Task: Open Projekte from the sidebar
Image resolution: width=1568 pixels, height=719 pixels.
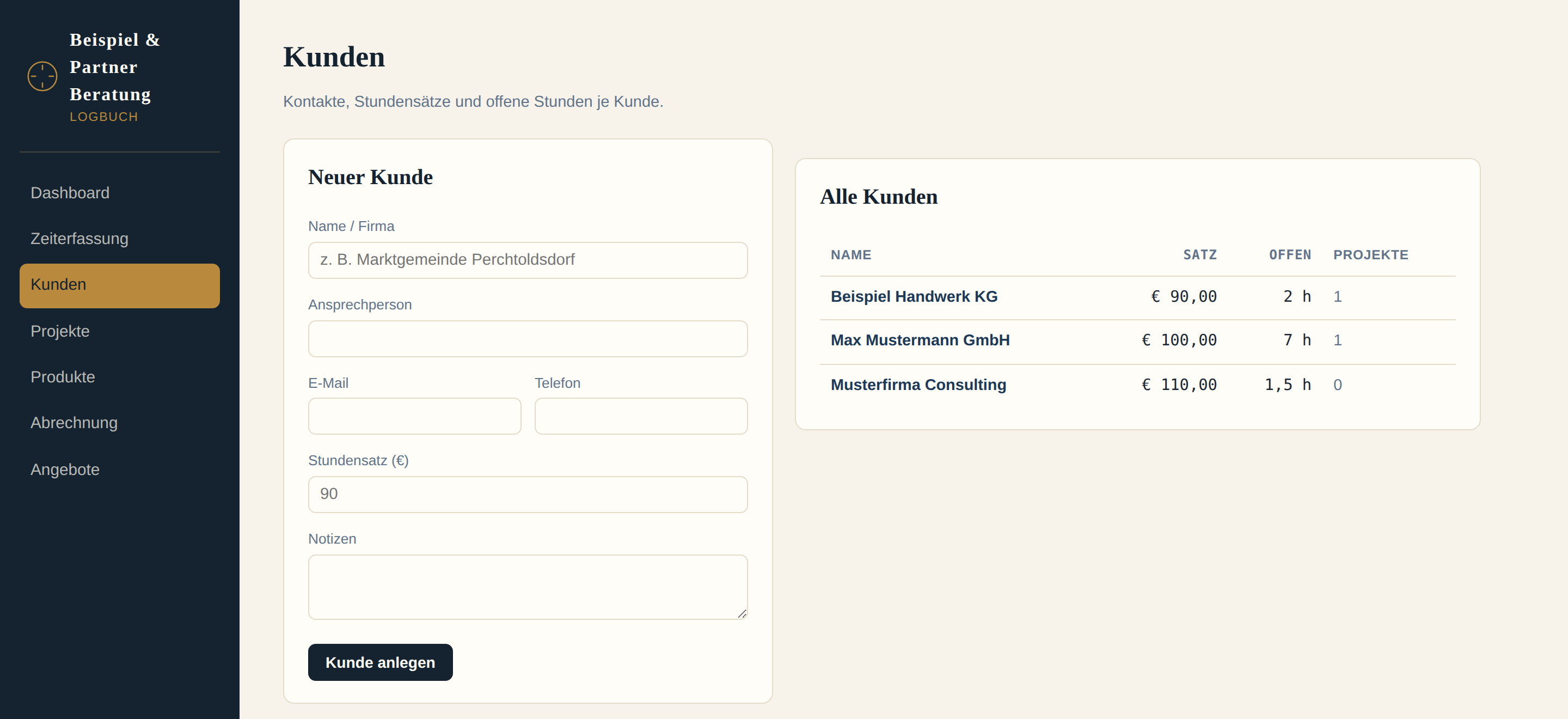Action: coord(119,331)
